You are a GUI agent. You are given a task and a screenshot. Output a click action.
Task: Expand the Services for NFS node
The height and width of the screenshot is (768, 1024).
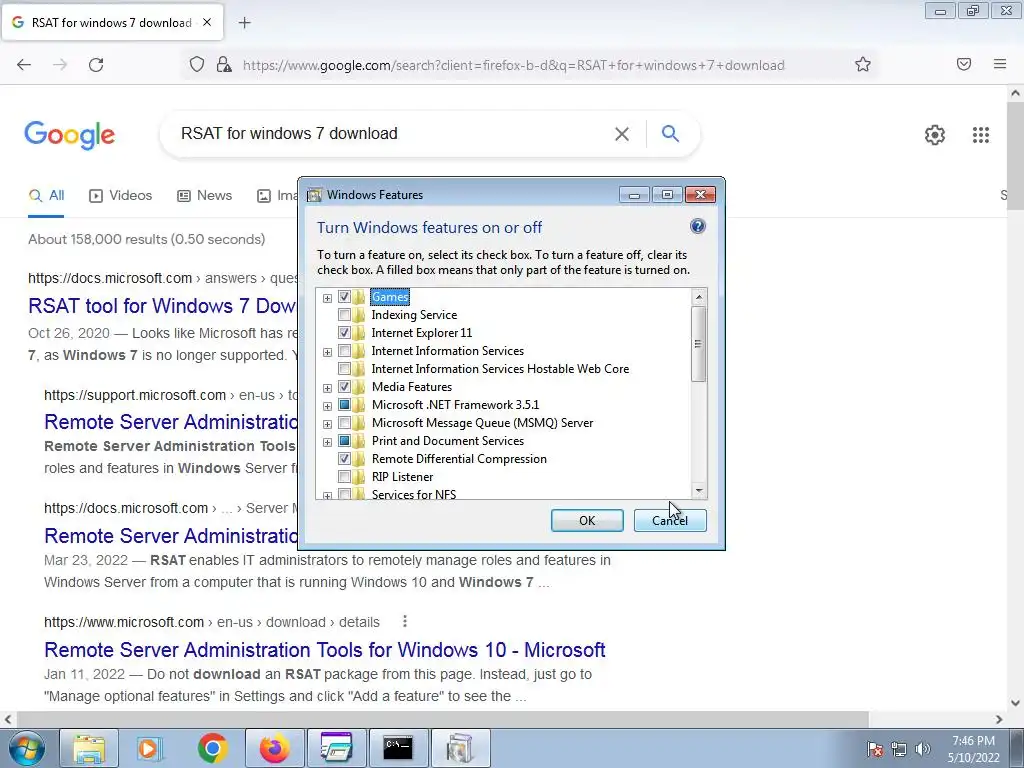coord(327,496)
